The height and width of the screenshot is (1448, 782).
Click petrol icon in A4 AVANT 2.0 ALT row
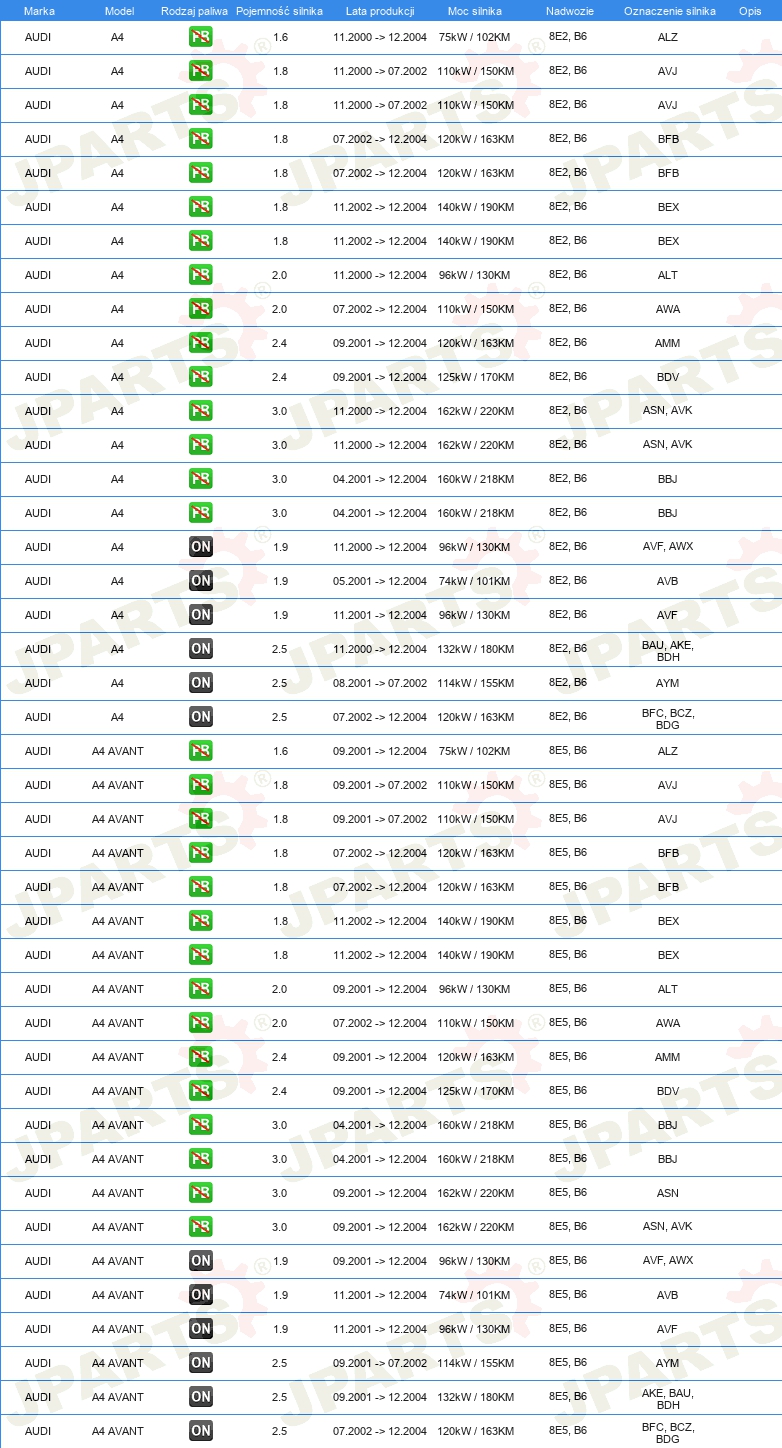[x=201, y=989]
